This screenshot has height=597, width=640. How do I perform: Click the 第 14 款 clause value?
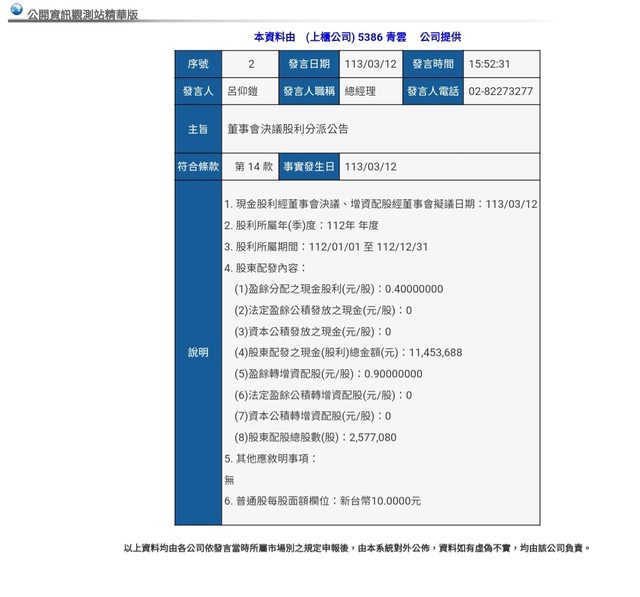[252, 167]
